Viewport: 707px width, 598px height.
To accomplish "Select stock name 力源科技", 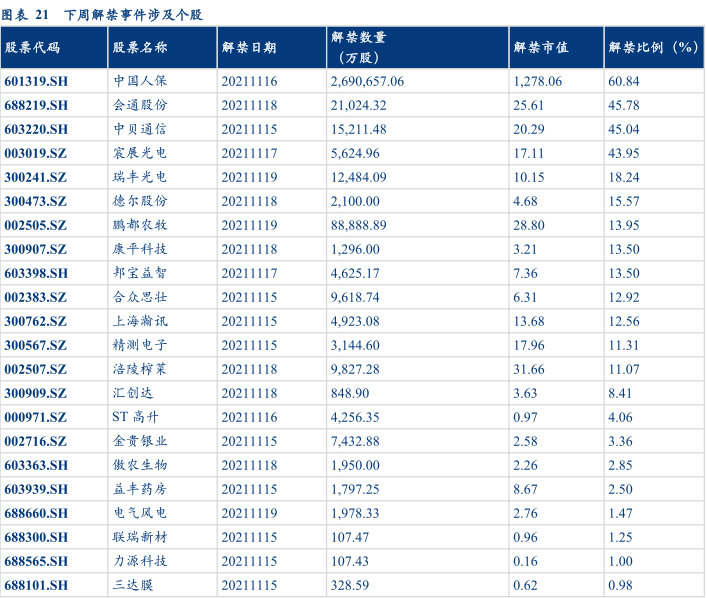I will coord(140,561).
